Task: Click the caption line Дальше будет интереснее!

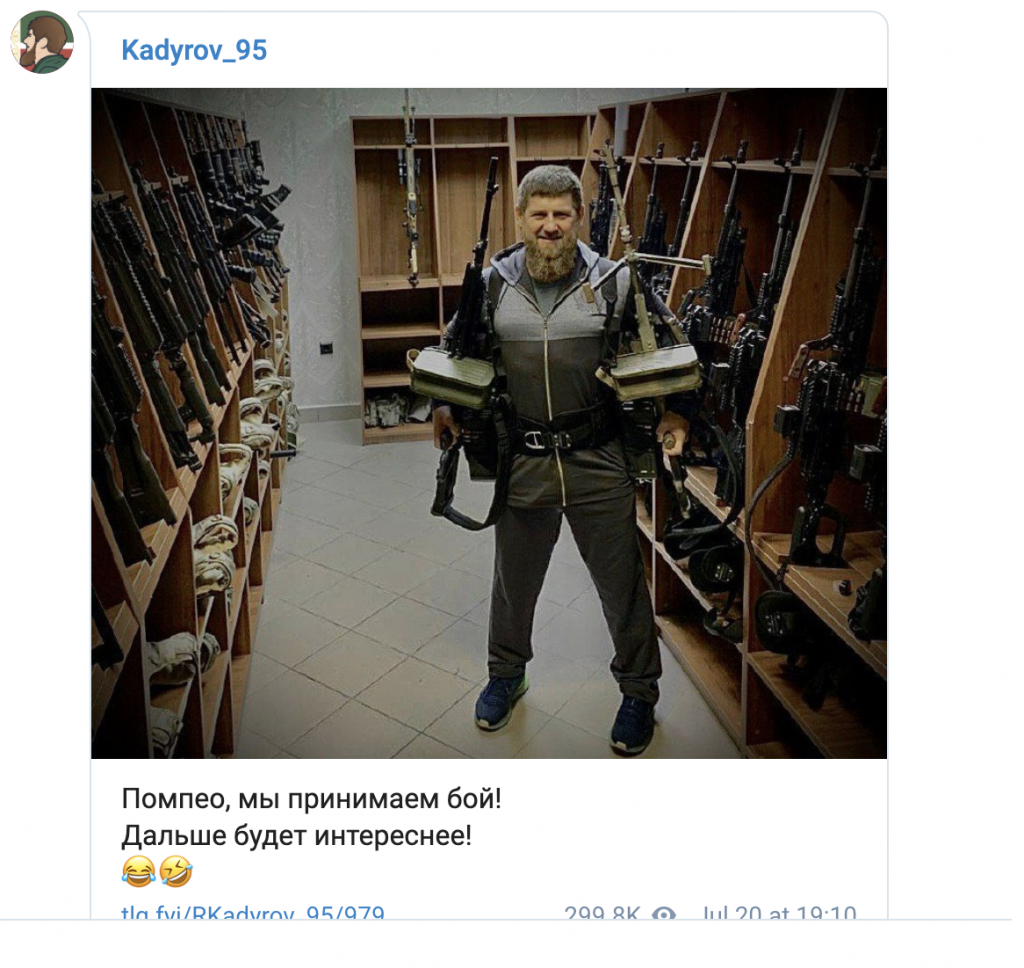Action: coord(296,835)
